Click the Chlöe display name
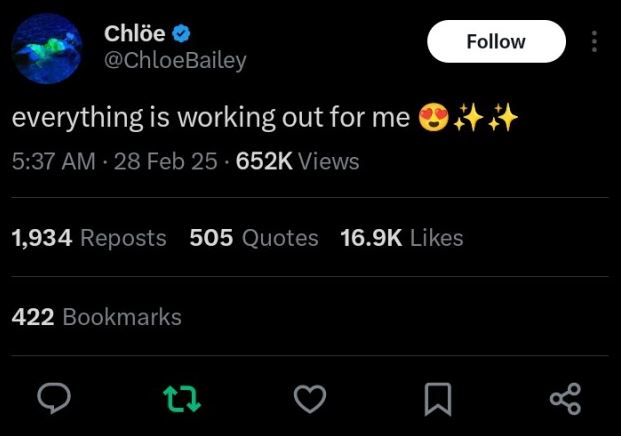 tap(134, 33)
